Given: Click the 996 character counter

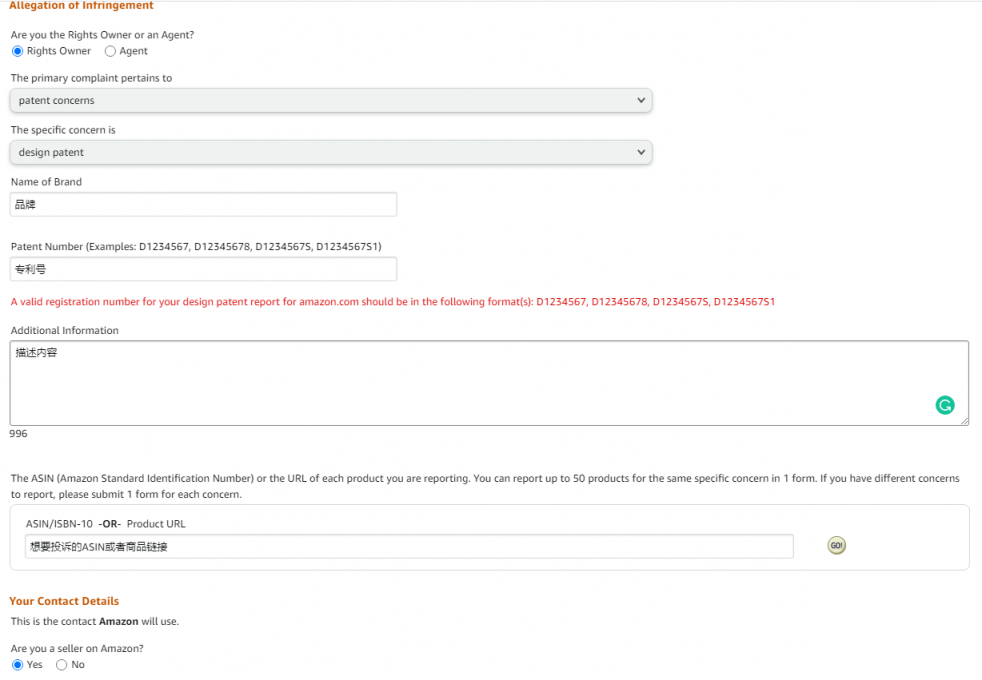Looking at the screenshot, I should (x=18, y=434).
